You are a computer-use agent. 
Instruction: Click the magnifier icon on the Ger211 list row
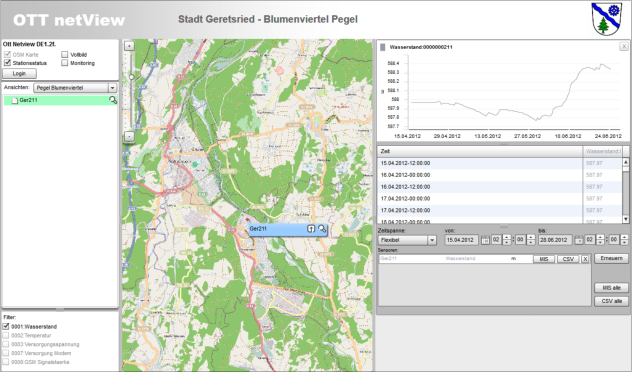tap(113, 100)
